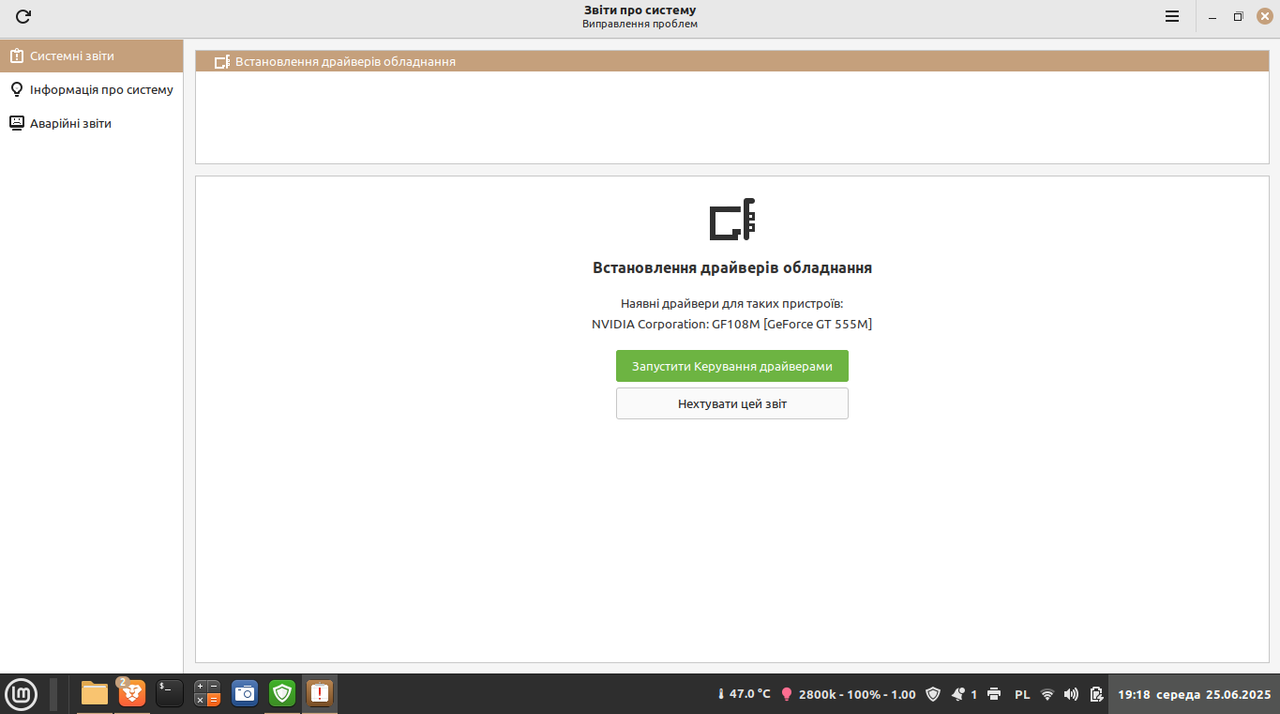Image resolution: width=1280 pixels, height=714 pixels.
Task: Click the text Наявні драйвери для таких пристроїв
Action: [x=732, y=303]
